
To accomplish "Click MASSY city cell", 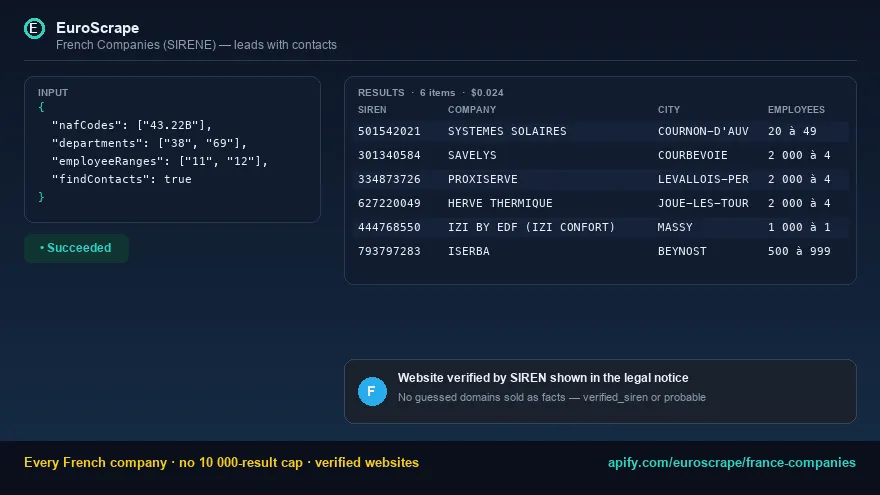I will 675,227.
